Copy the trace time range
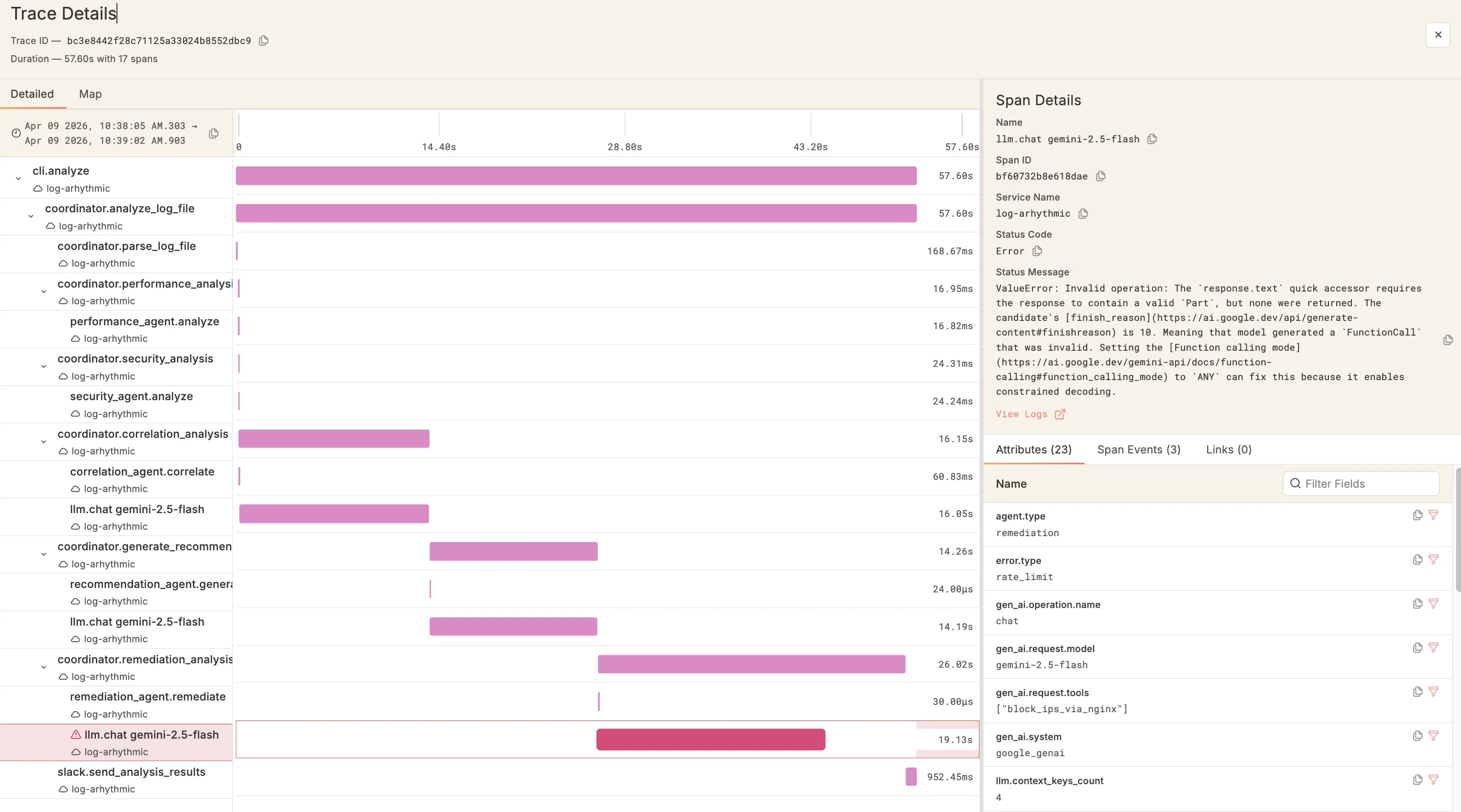This screenshot has height=812, width=1461. coord(214,133)
